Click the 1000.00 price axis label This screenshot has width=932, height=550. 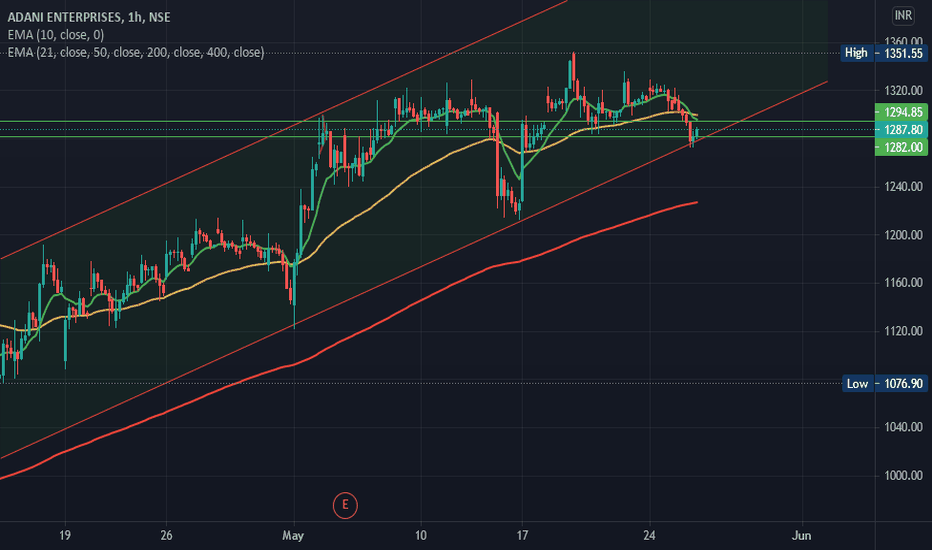[903, 475]
